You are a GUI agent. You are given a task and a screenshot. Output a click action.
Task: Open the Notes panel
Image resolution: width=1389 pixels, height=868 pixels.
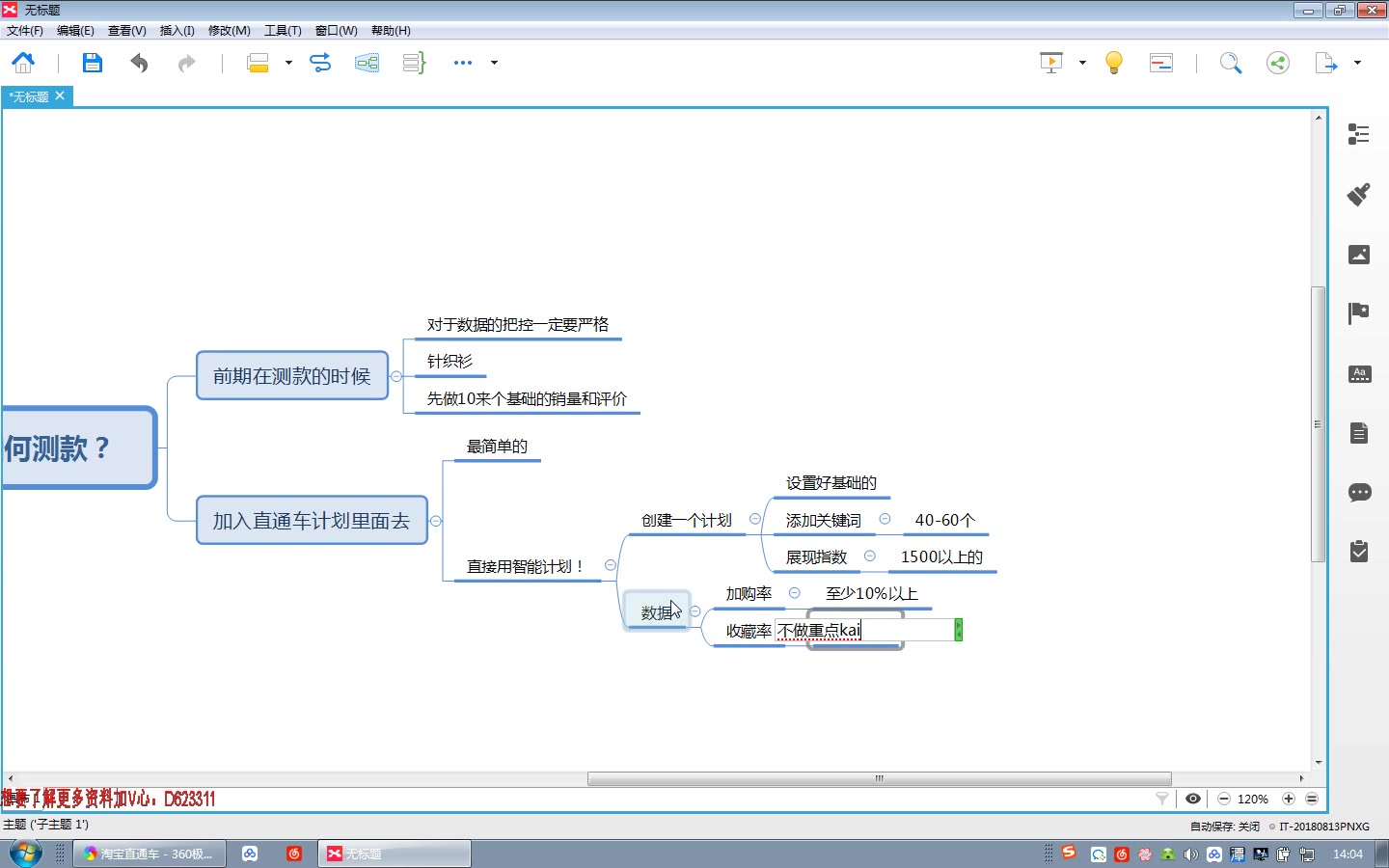pos(1359,433)
